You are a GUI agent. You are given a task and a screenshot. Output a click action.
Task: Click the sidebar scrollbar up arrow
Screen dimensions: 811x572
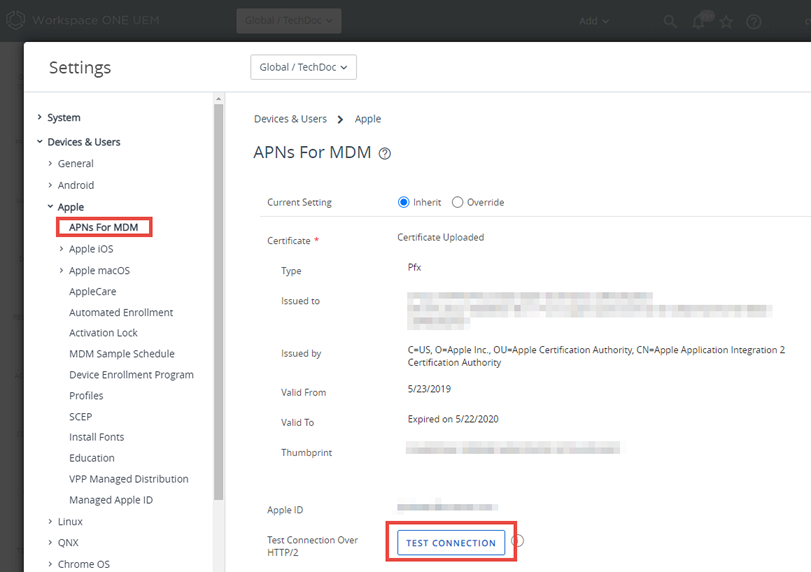[x=218, y=99]
